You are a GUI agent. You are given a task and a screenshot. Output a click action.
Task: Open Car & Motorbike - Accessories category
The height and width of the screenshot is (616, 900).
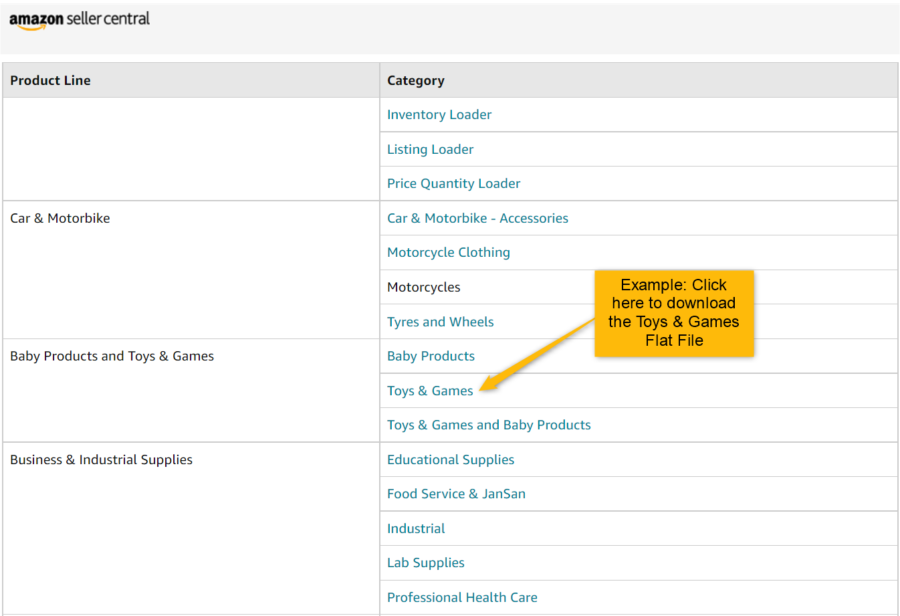[477, 218]
